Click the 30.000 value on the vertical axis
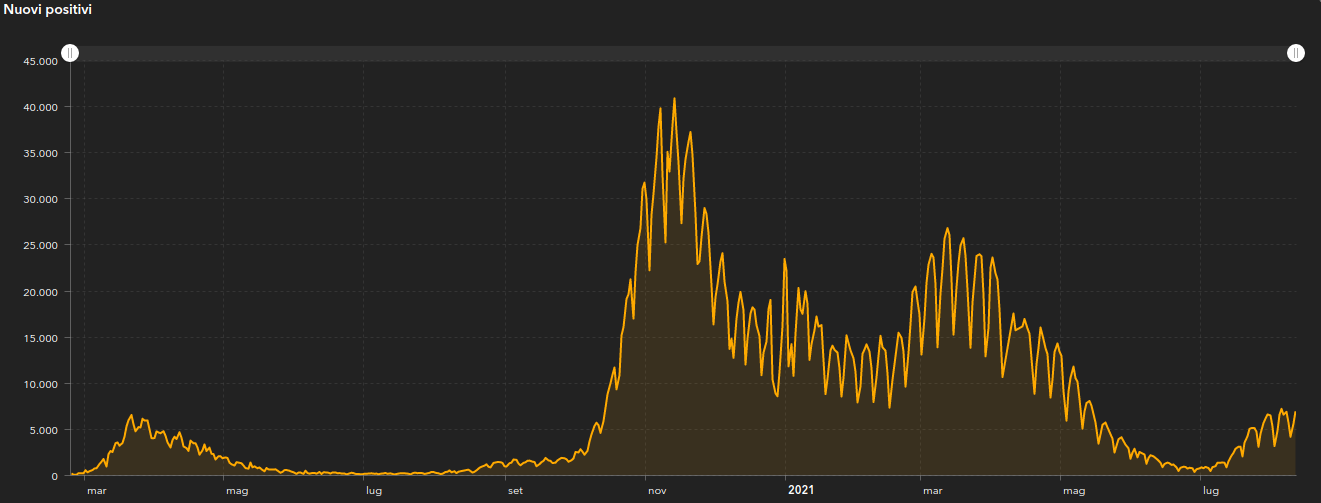The image size is (1321, 503). (41, 199)
